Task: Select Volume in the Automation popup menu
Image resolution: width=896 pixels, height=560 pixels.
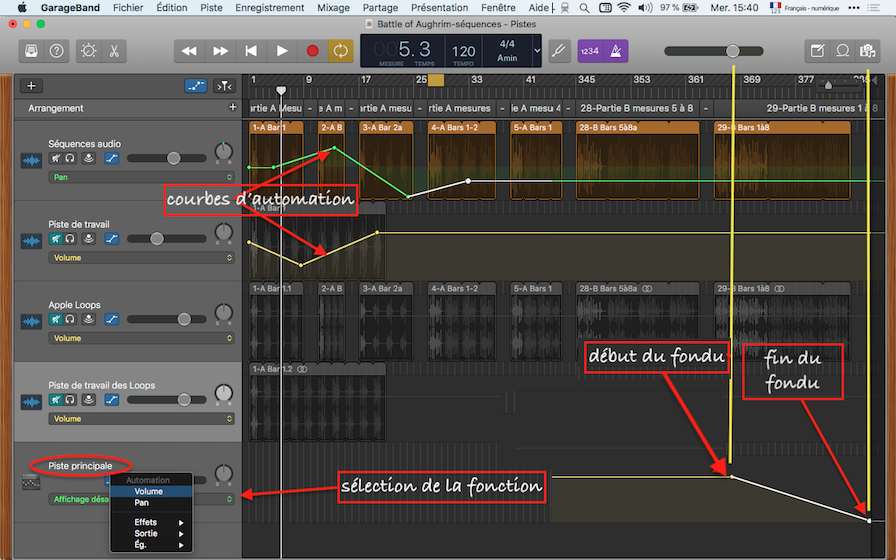Action: pos(151,491)
